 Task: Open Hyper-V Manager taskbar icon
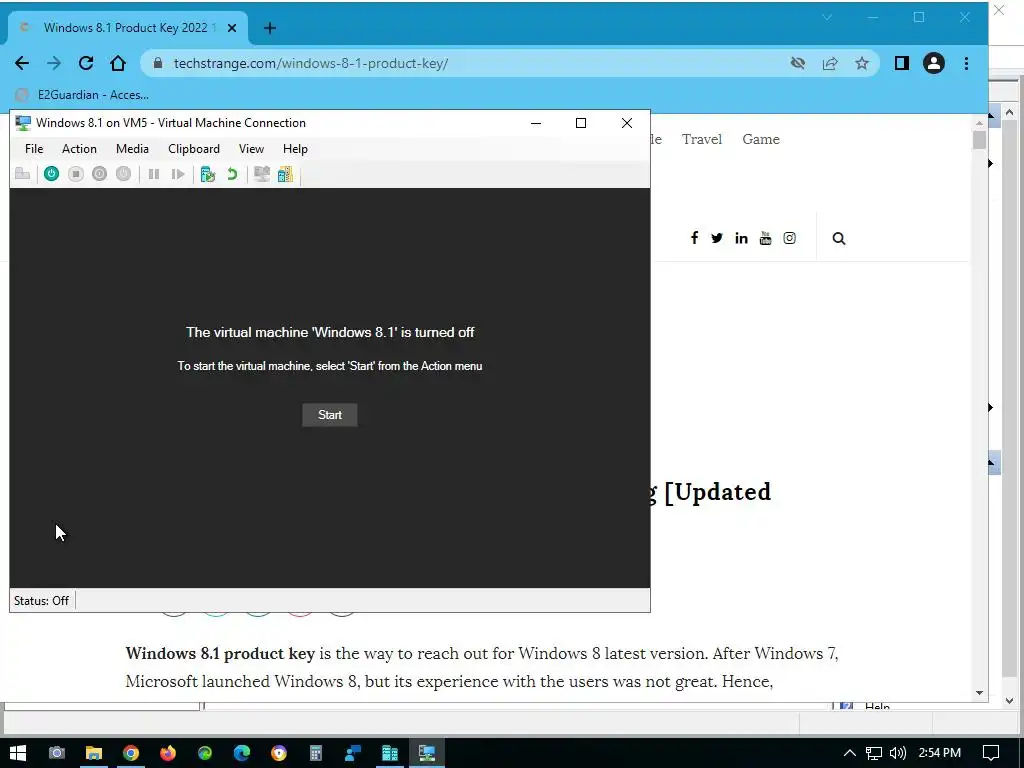(390, 753)
